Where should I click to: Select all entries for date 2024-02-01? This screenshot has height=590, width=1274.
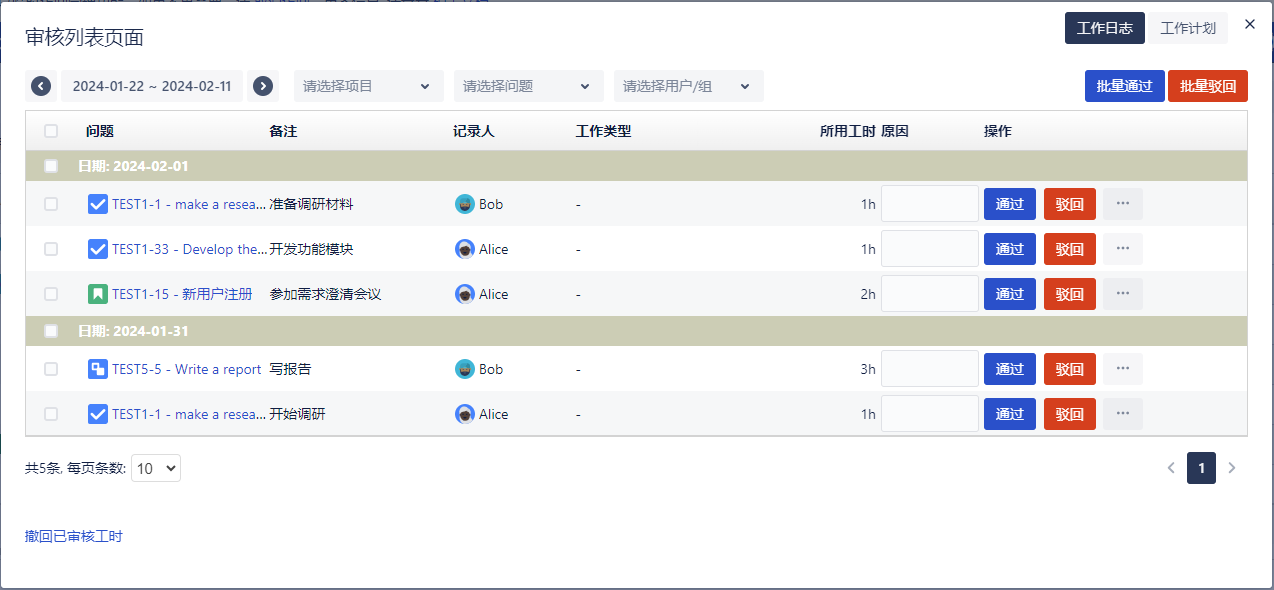51,166
